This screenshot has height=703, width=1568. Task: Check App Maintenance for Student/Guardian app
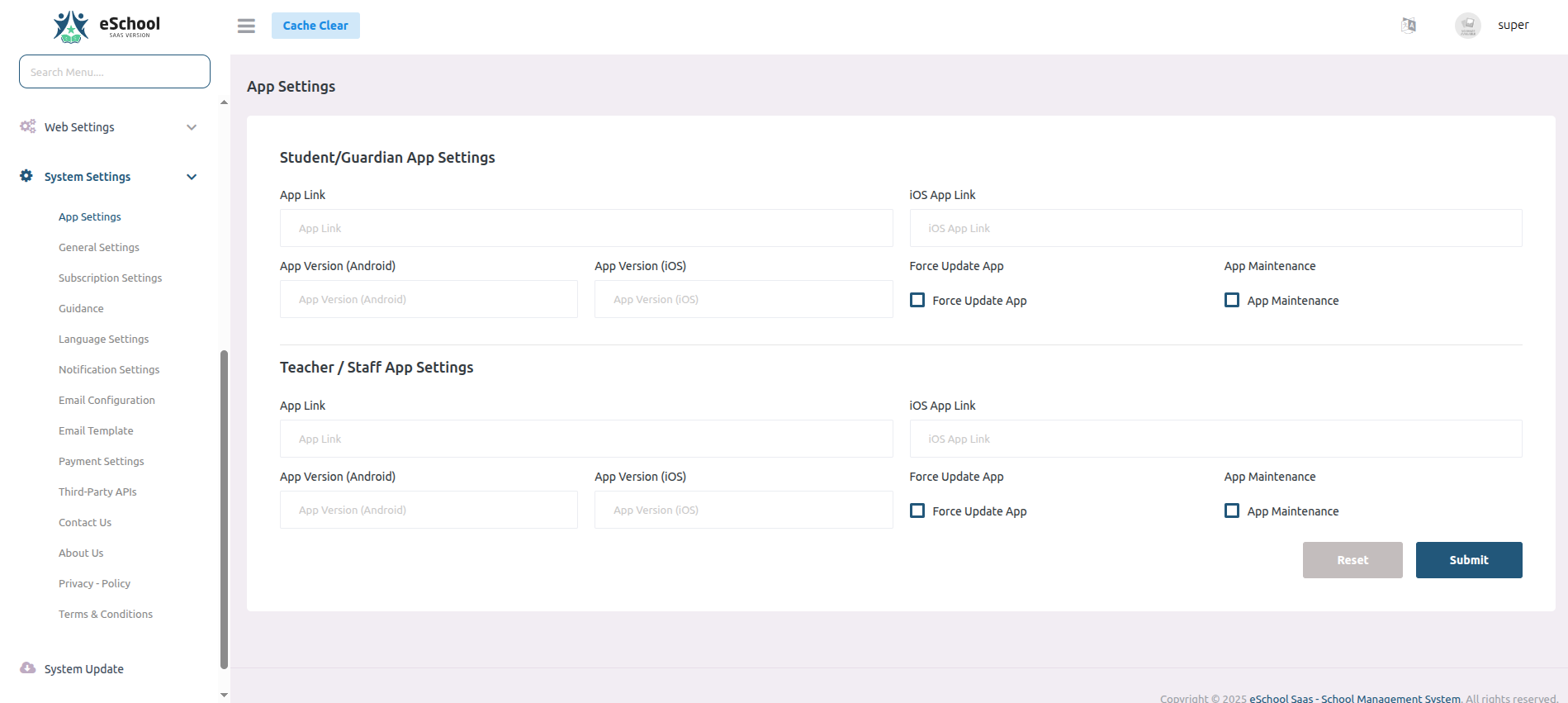(x=1232, y=300)
